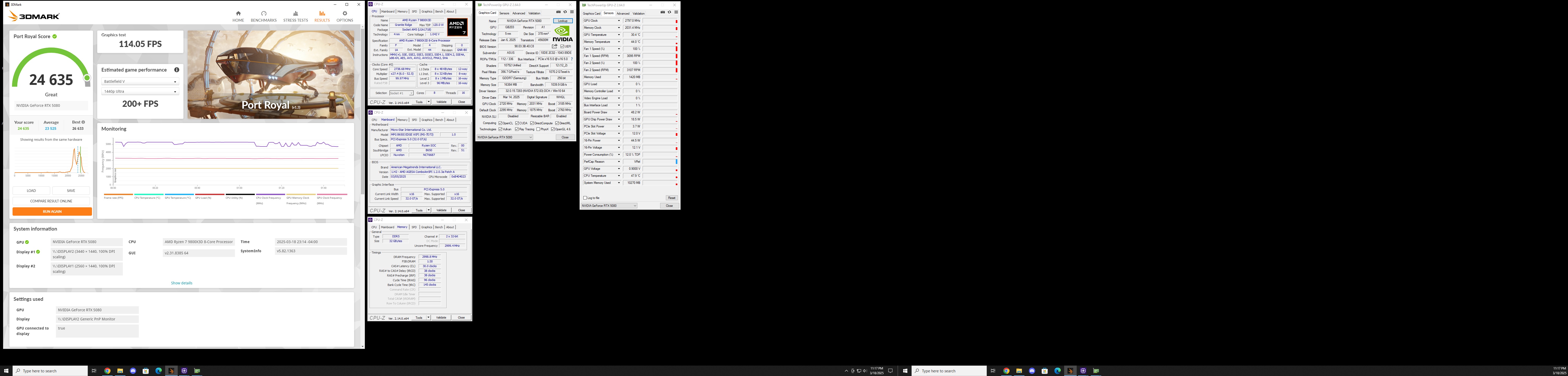Screen dimensions: 1568x376
Task: Open the GPU Temperature sensor dropdown arrow
Action: coord(619,35)
